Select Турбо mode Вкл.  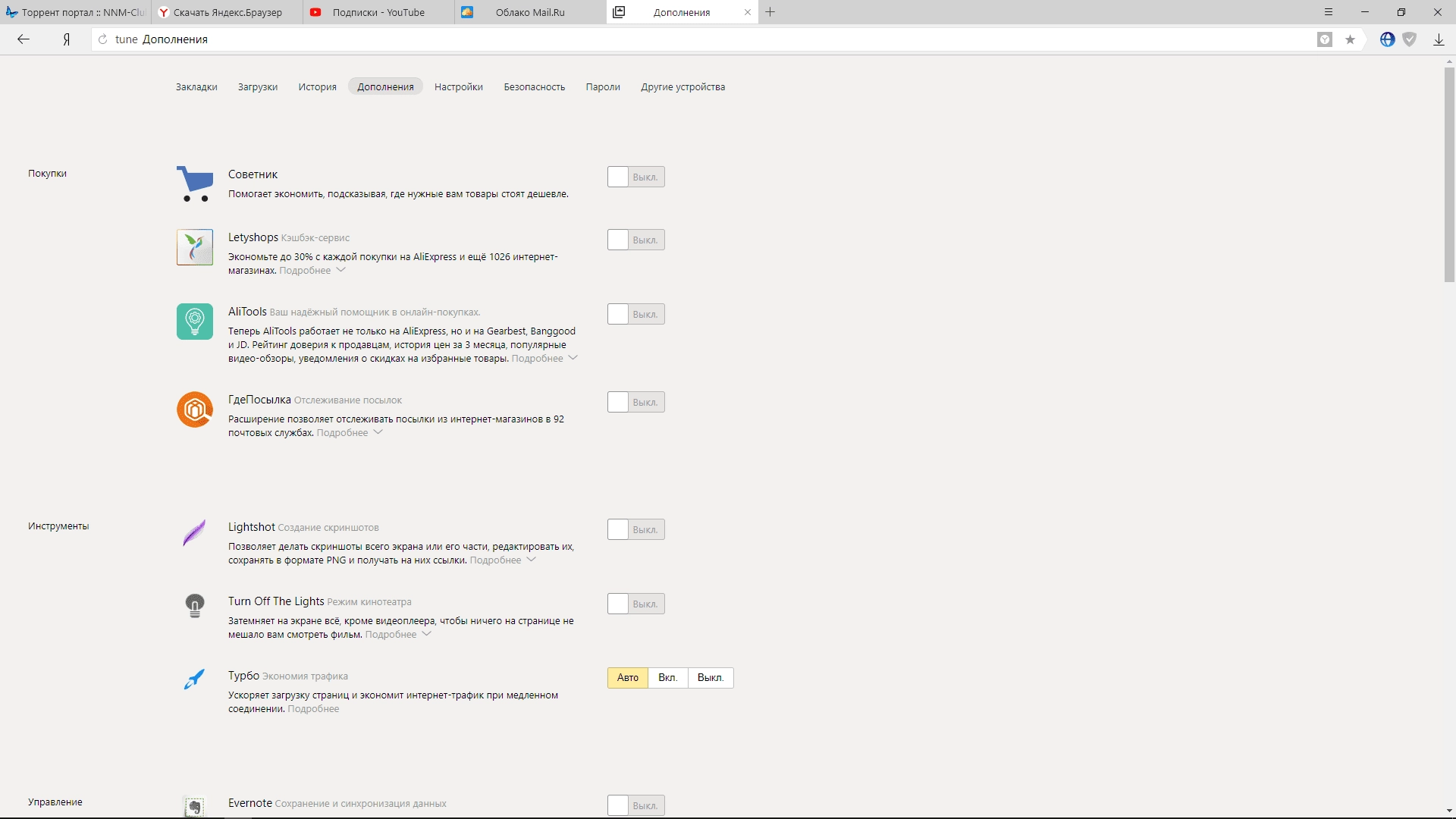click(668, 678)
